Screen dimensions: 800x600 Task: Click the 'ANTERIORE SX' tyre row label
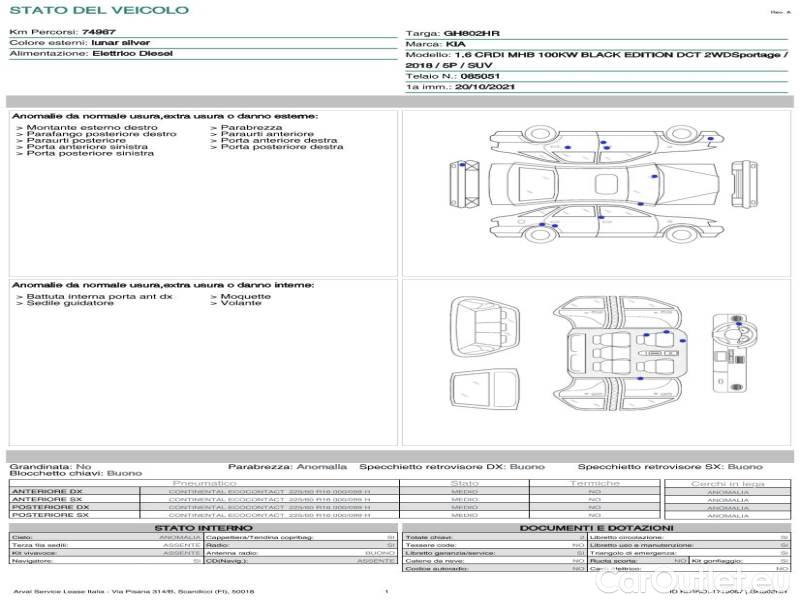[47, 499]
